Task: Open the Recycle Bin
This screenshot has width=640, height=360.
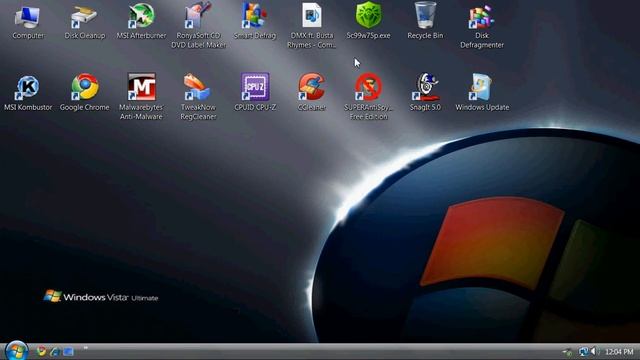Action: (x=425, y=21)
